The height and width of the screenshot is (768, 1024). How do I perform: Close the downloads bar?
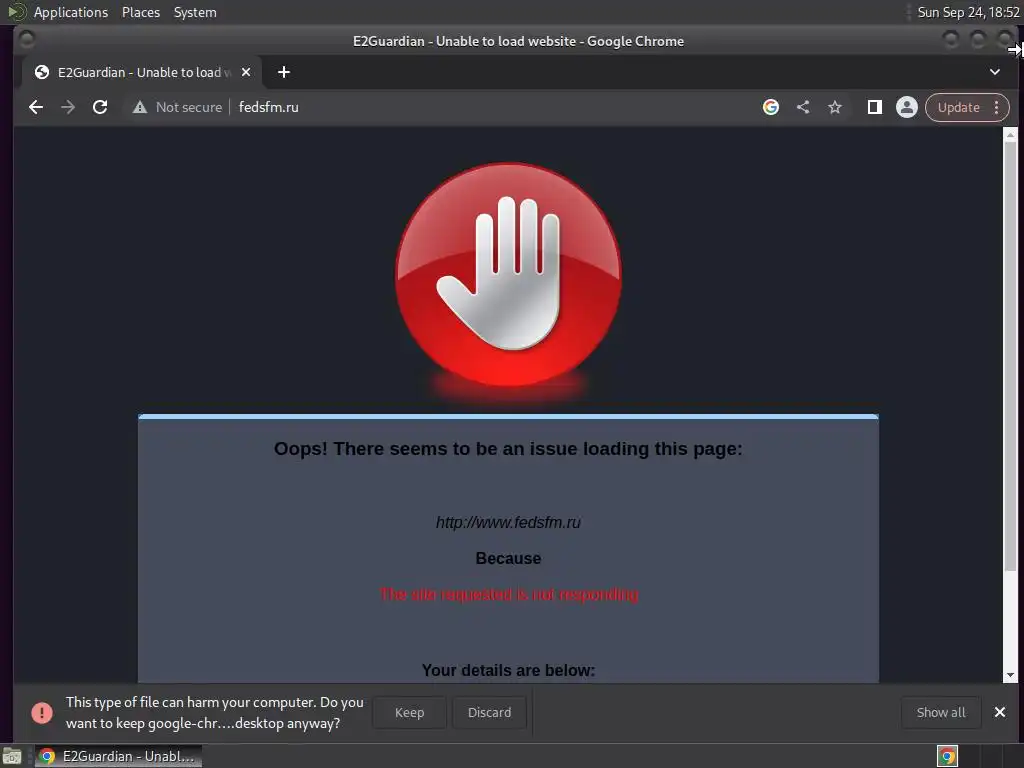tap(1000, 712)
